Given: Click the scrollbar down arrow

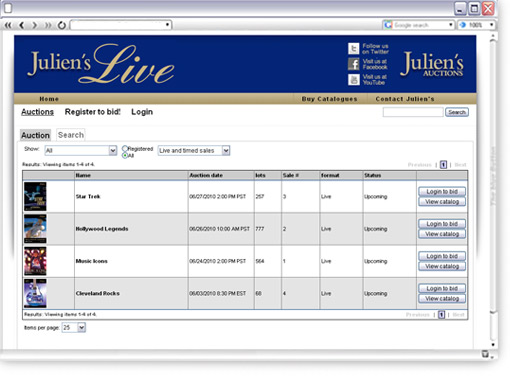Looking at the screenshot, I should (493, 345).
